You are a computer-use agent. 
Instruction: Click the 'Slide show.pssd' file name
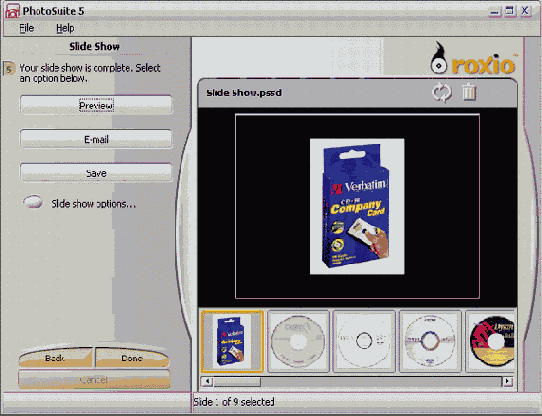(244, 93)
